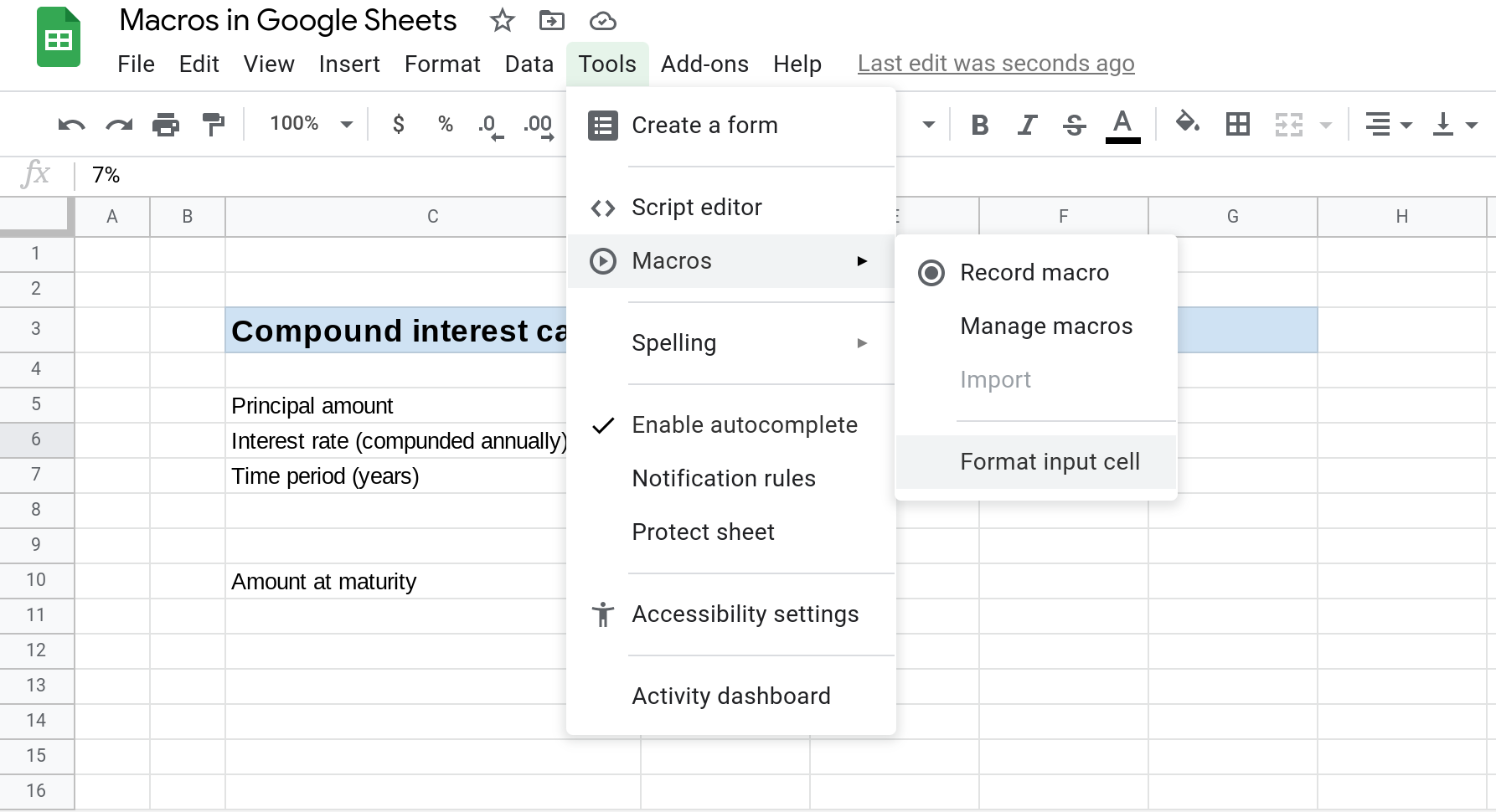Click the merge cells icon
This screenshot has height=812, width=1496.
tap(1288, 125)
